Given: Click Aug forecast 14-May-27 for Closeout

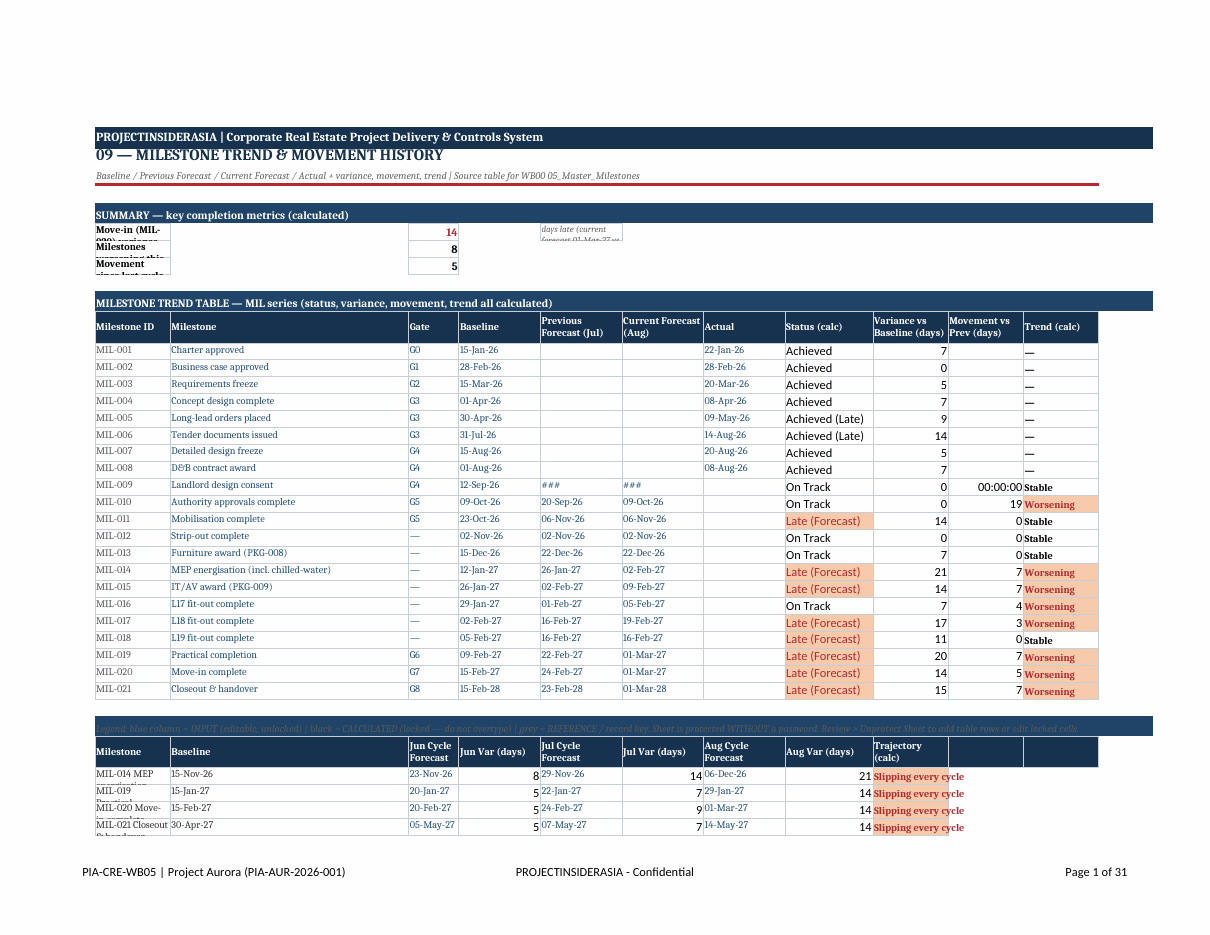Looking at the screenshot, I should pyautogui.click(x=744, y=826).
